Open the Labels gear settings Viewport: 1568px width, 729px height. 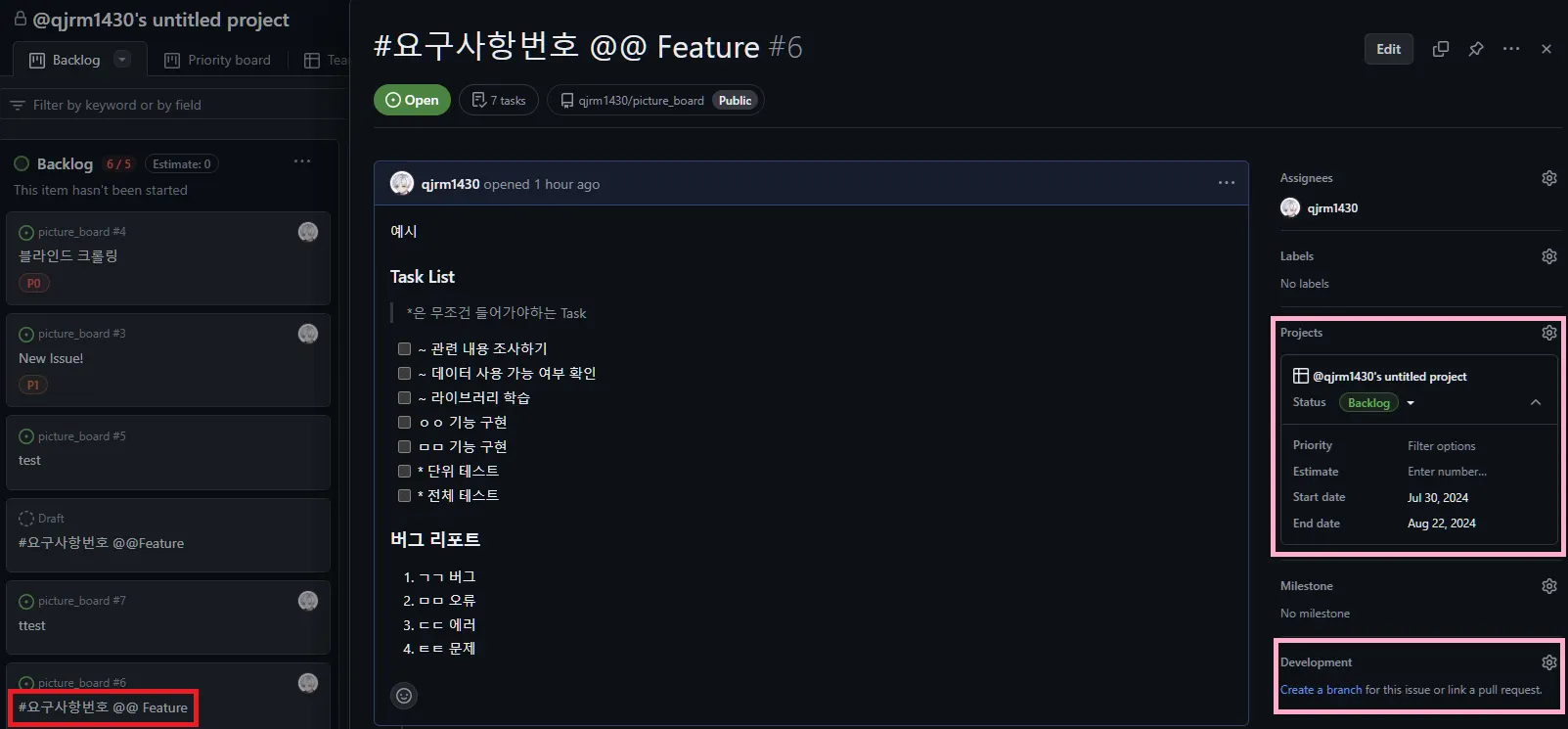1548,256
